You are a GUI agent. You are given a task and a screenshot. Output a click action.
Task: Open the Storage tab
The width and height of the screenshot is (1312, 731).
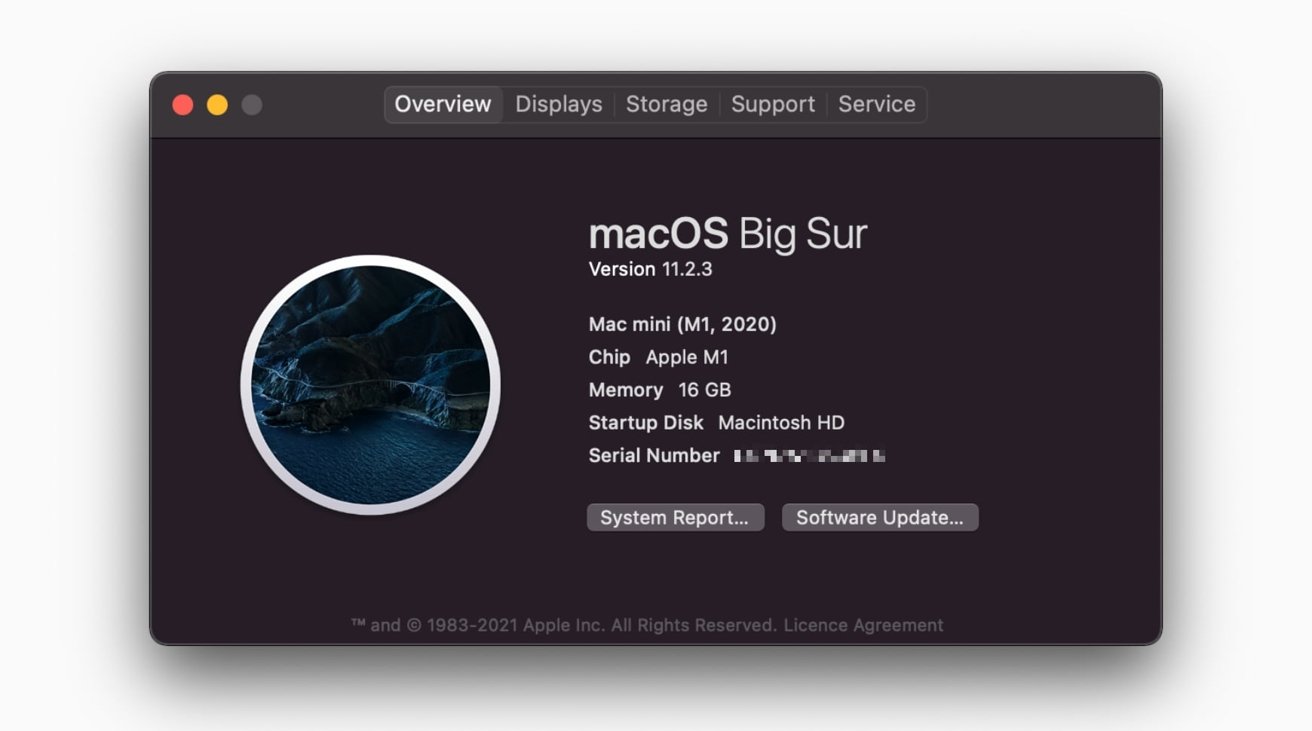click(666, 104)
